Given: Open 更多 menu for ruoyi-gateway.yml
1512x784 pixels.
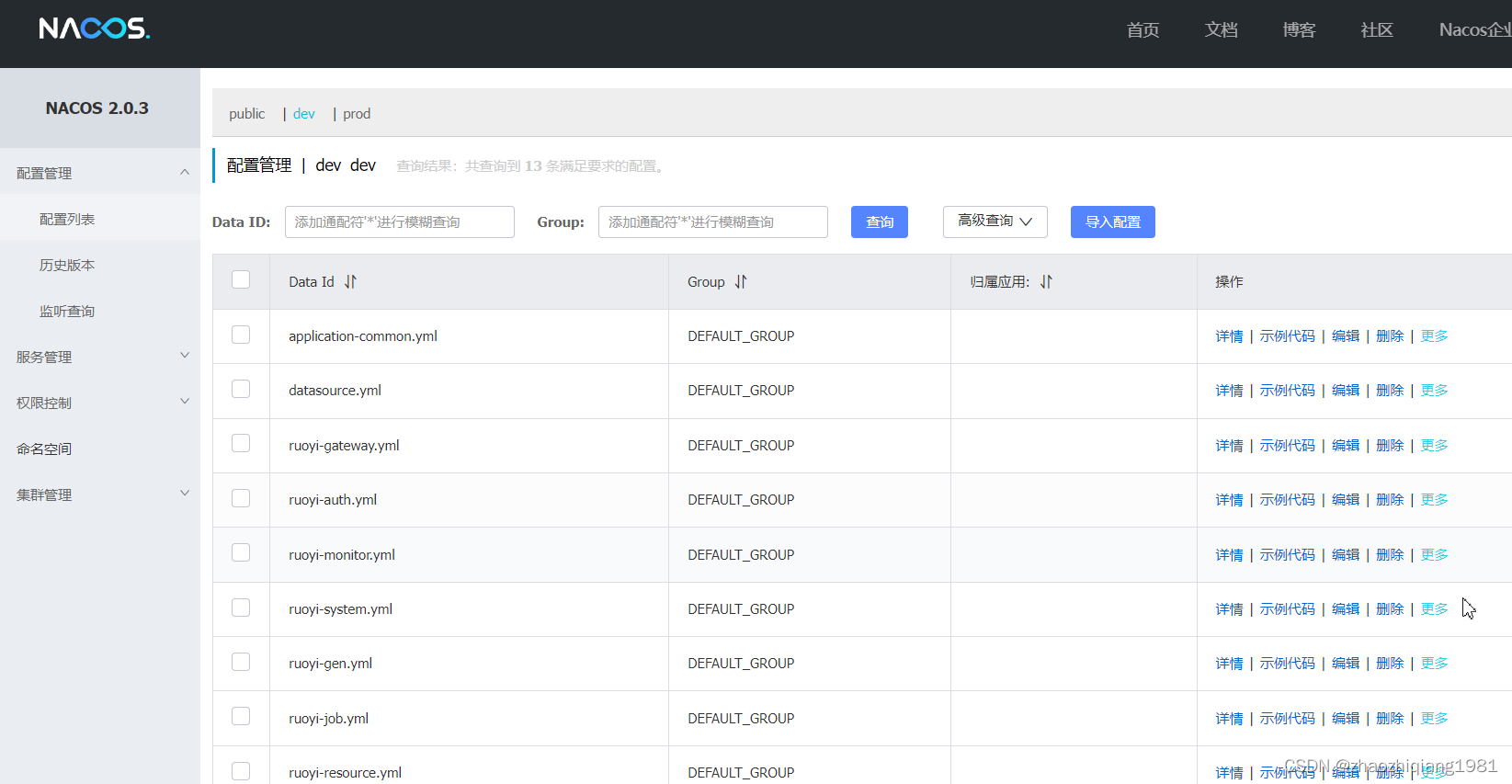Looking at the screenshot, I should pos(1434,446).
